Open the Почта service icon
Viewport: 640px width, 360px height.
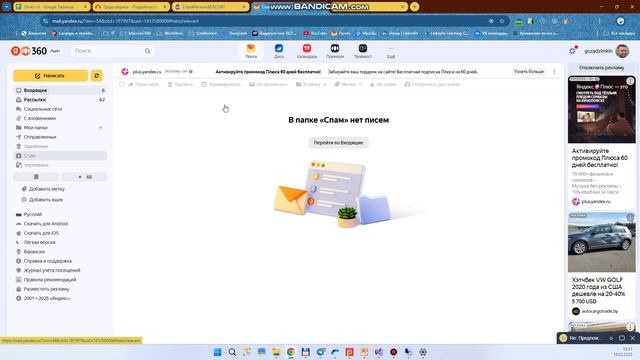pos(251,51)
